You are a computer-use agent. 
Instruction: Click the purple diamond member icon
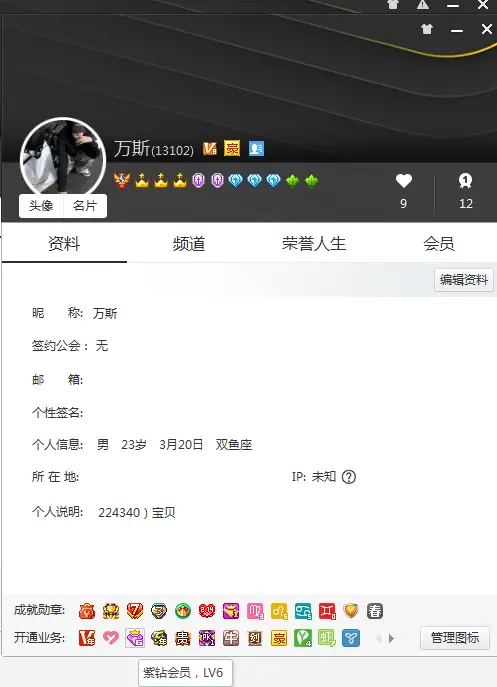tap(135, 637)
